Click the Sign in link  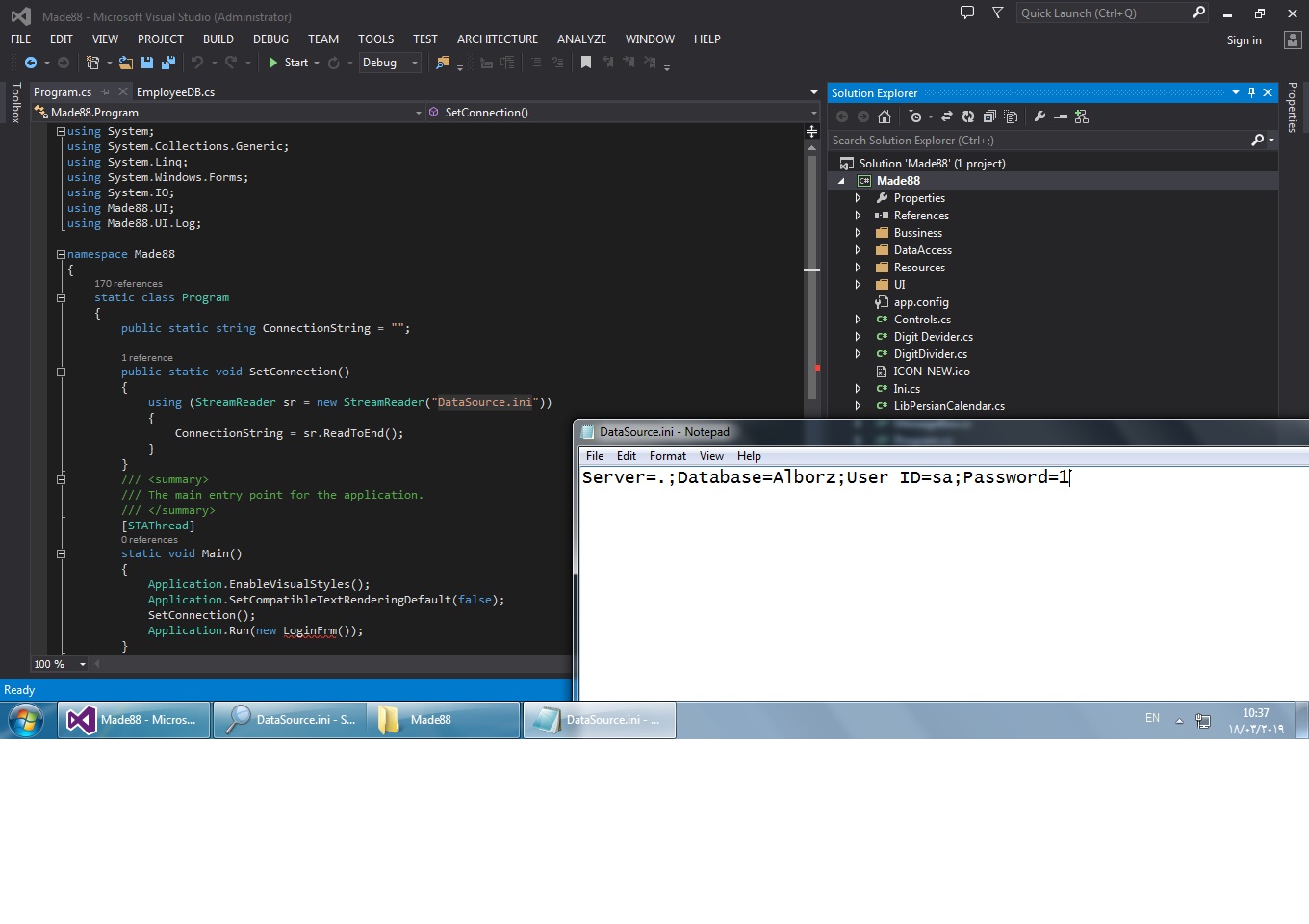tap(1244, 40)
